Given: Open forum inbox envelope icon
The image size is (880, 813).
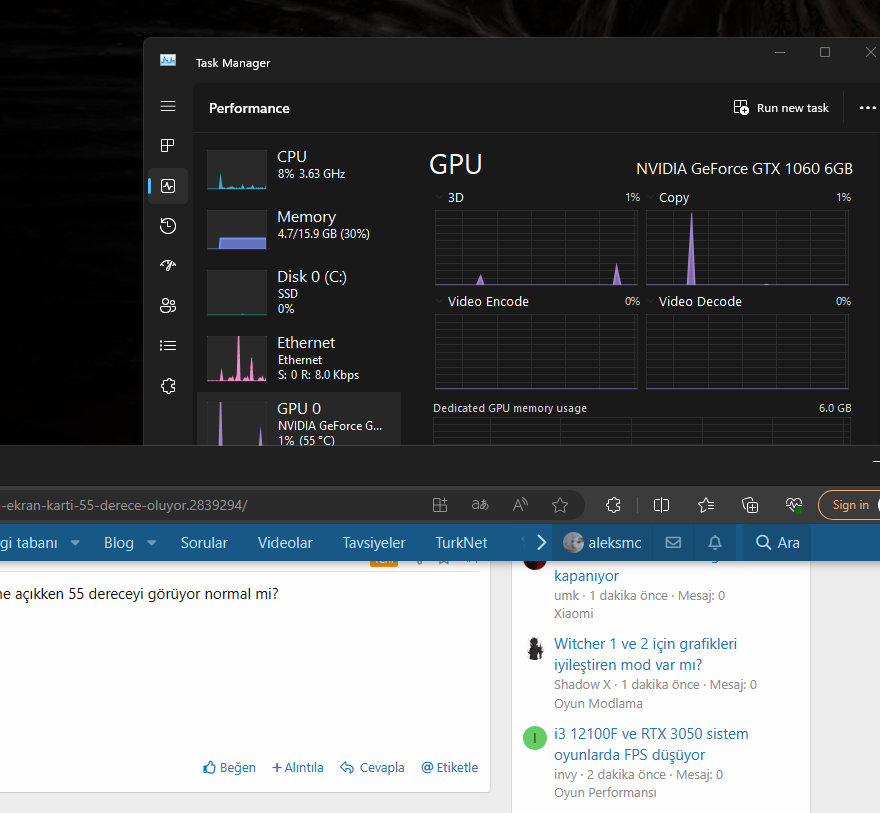Looking at the screenshot, I should (x=673, y=543).
